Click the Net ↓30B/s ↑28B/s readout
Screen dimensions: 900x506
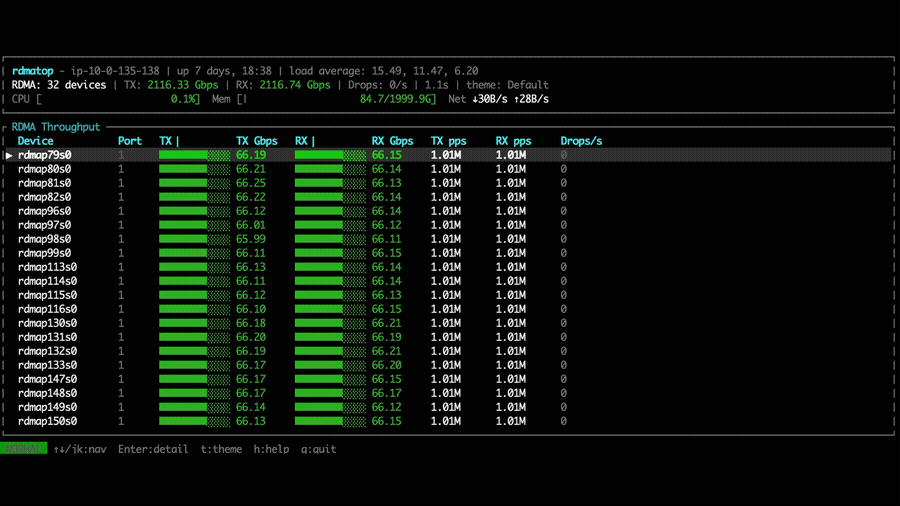pos(499,99)
